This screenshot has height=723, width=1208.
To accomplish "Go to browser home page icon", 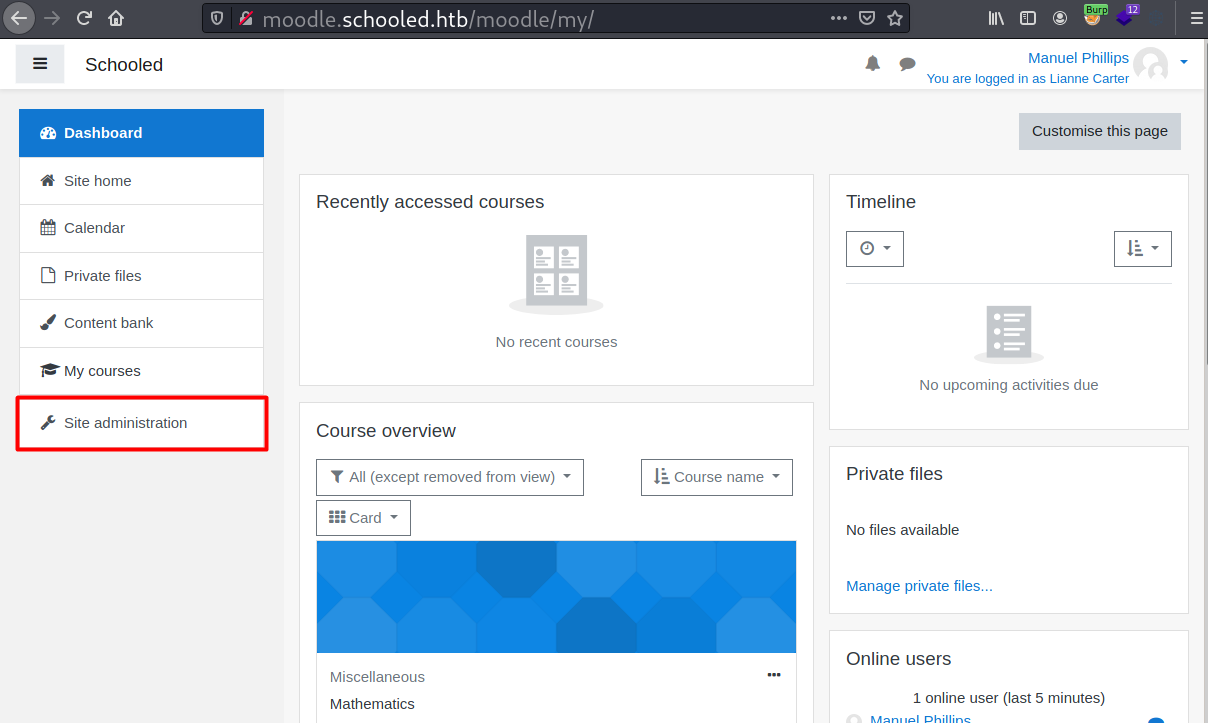I will click(x=116, y=18).
